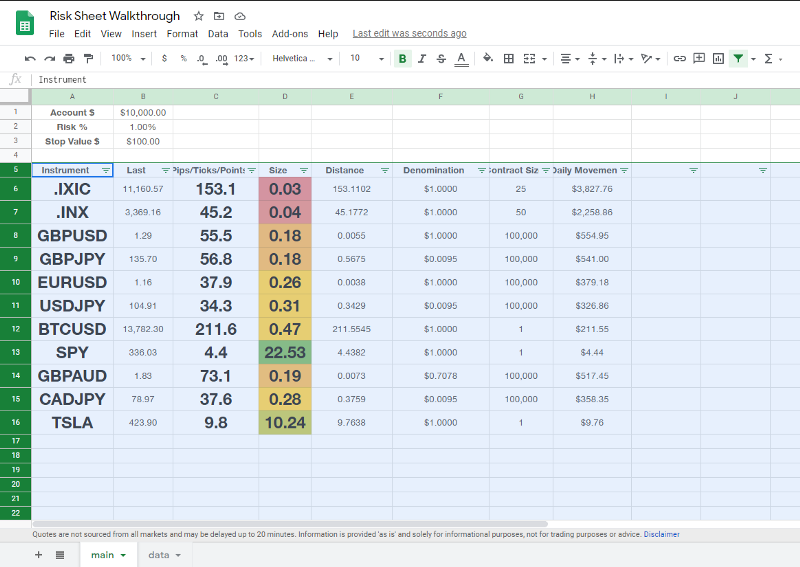The width and height of the screenshot is (800, 567).
Task: Increase decimal places button
Action: (x=221, y=59)
